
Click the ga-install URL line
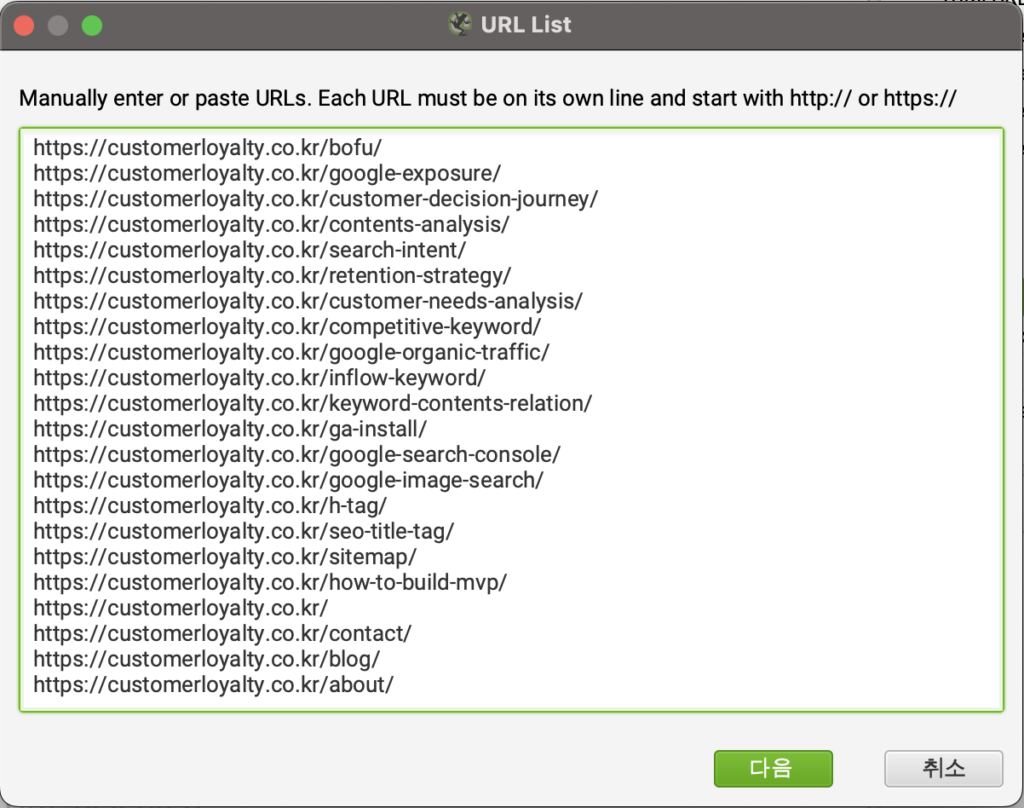(230, 429)
